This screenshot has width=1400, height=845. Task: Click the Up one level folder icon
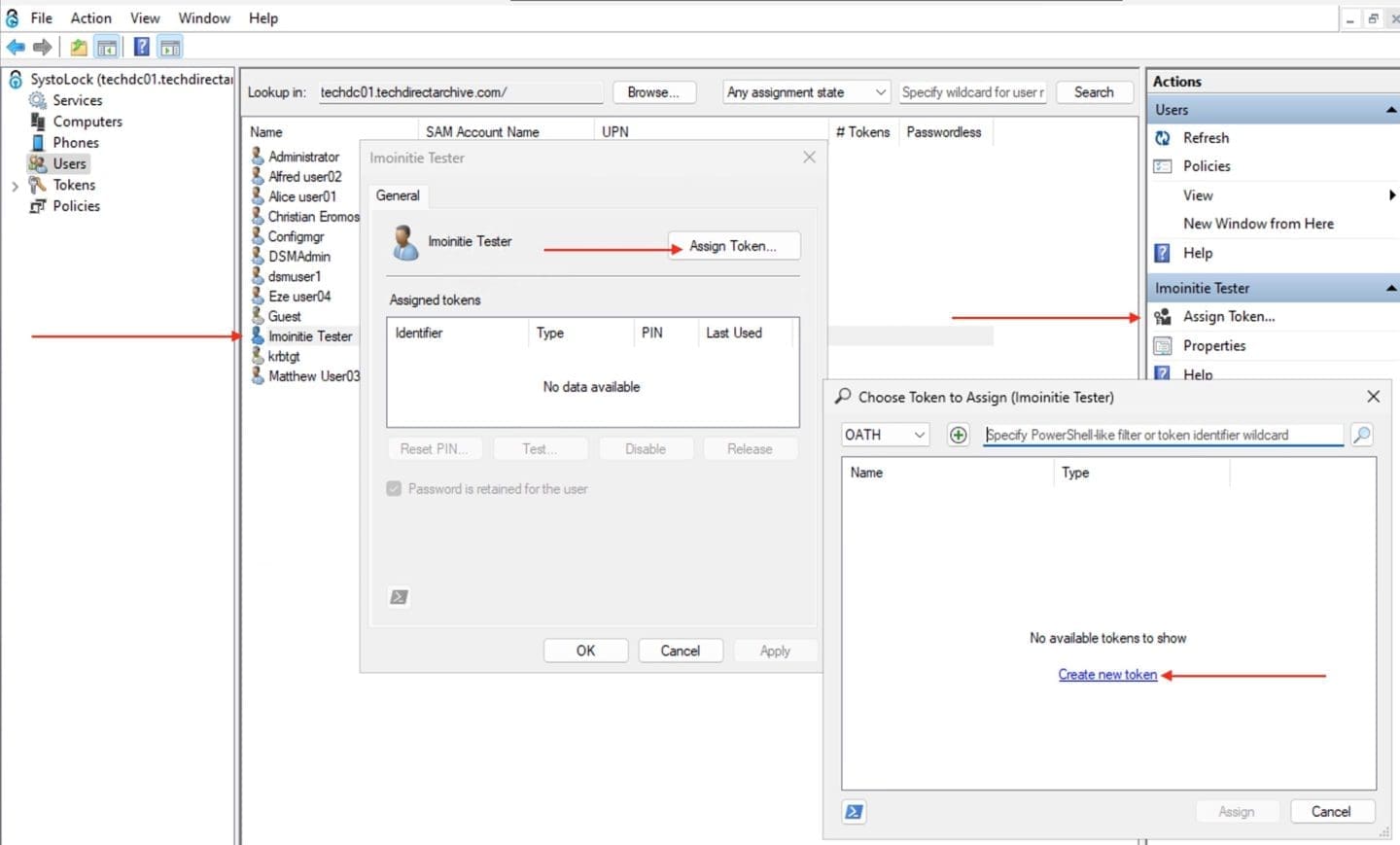point(79,47)
